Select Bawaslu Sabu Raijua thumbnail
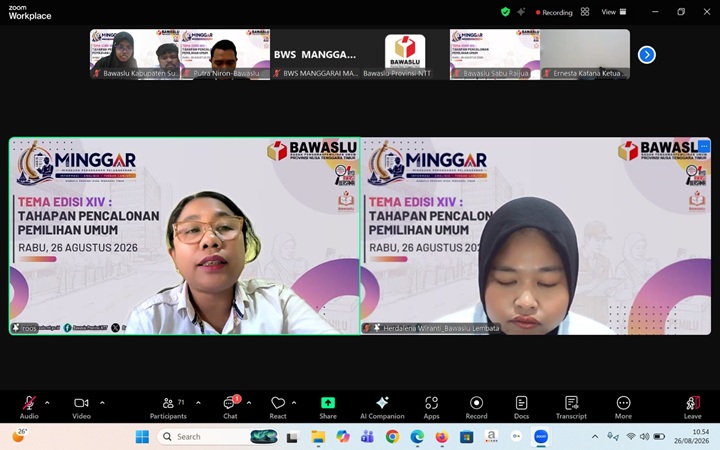720x450 pixels. click(495, 54)
